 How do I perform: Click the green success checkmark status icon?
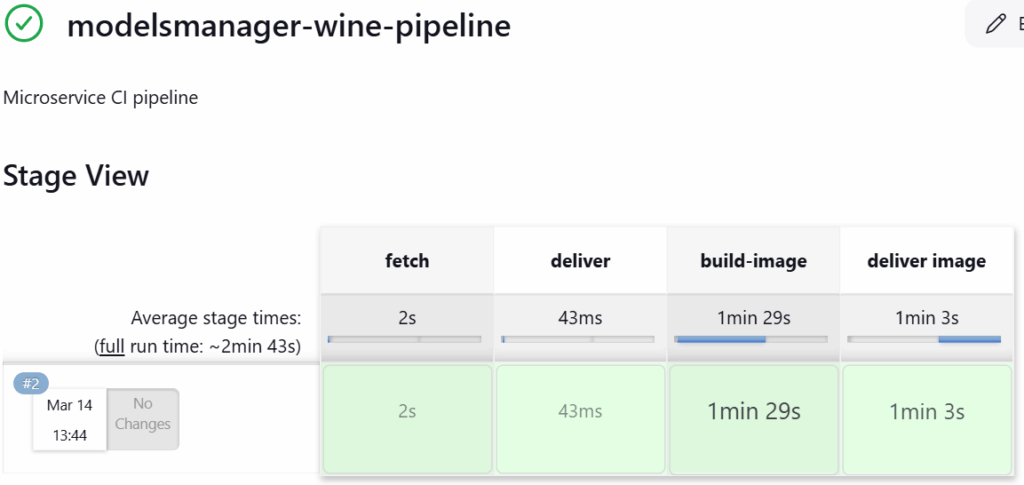tap(23, 24)
